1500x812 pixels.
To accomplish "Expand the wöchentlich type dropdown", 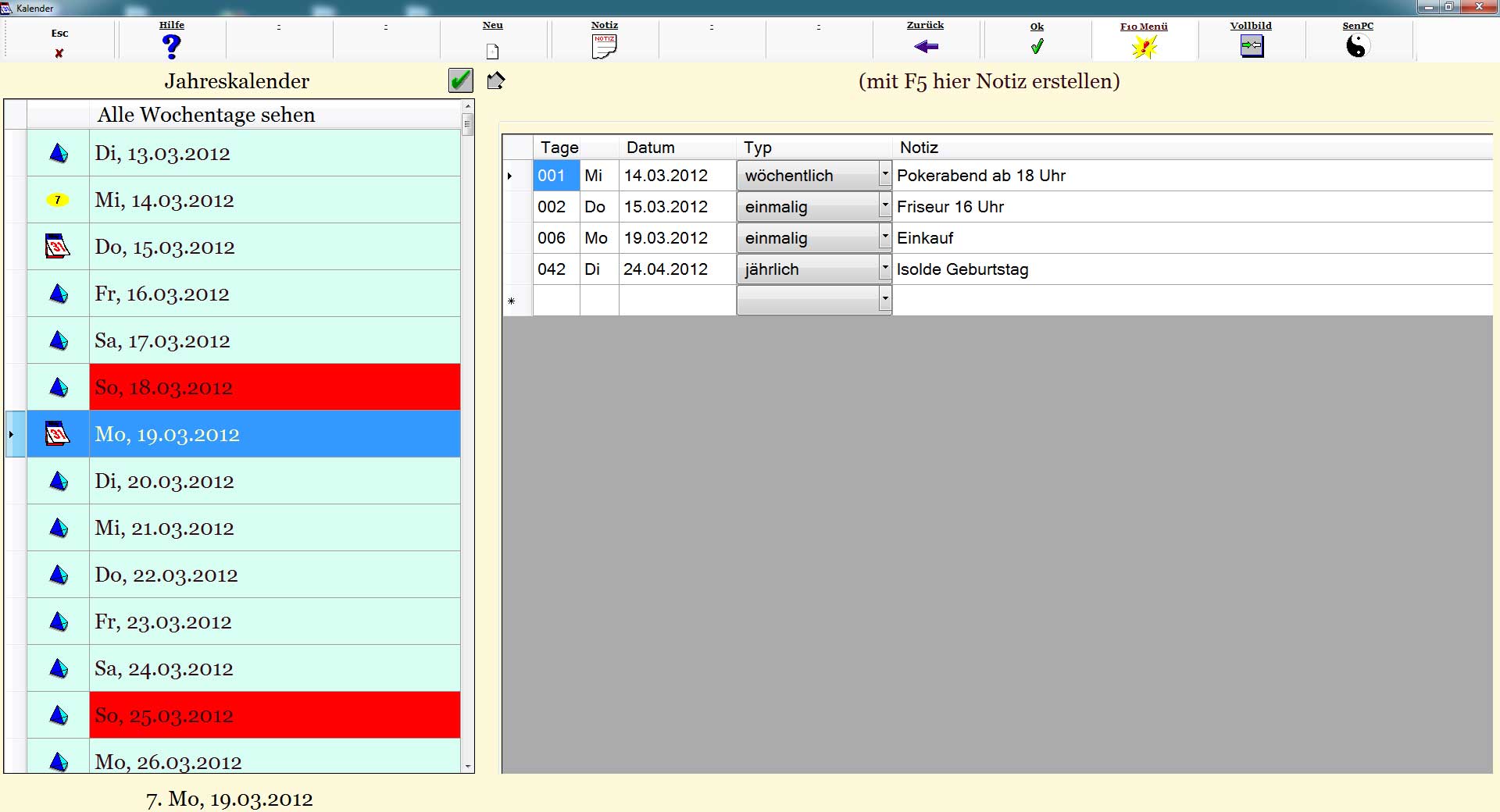I will (x=884, y=175).
